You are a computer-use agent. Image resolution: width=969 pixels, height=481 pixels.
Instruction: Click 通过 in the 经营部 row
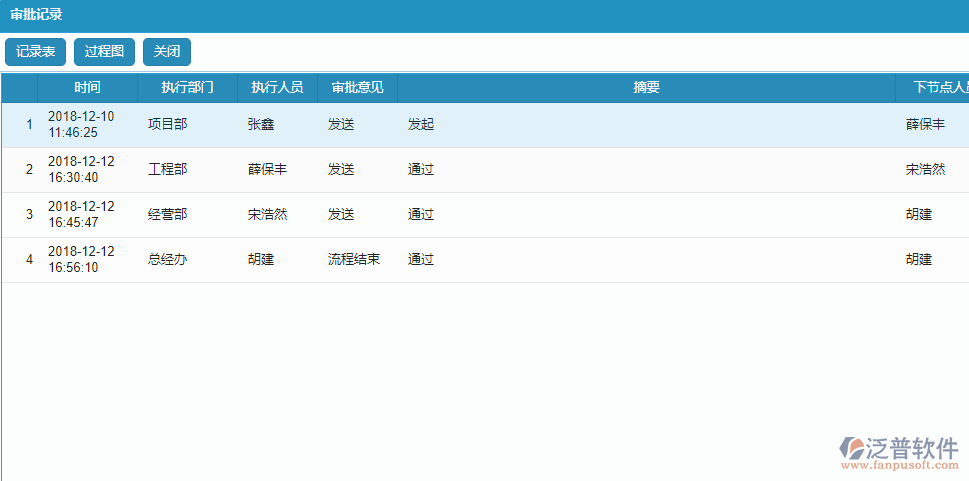[x=421, y=215]
